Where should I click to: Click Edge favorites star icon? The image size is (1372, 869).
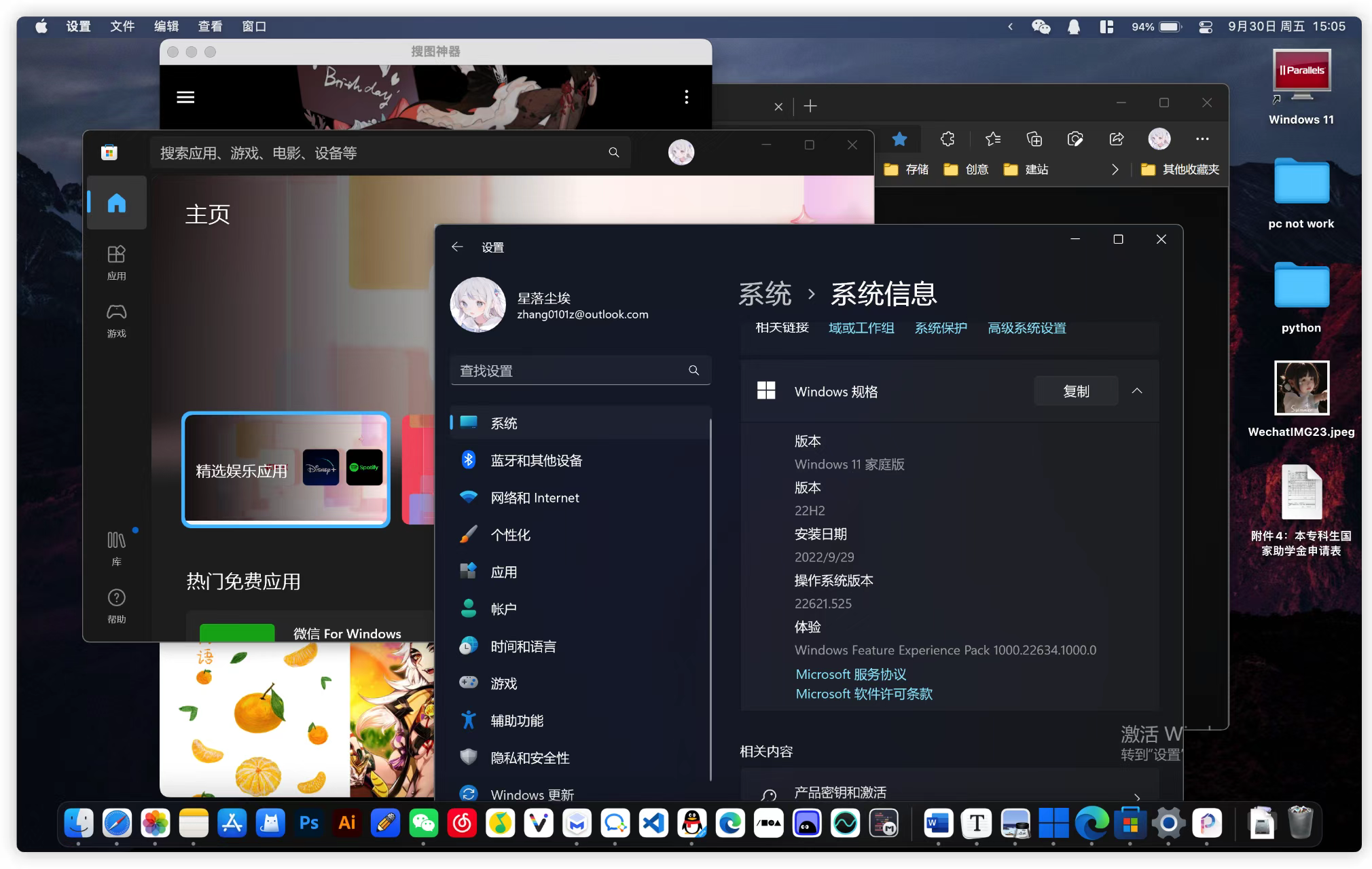point(900,139)
